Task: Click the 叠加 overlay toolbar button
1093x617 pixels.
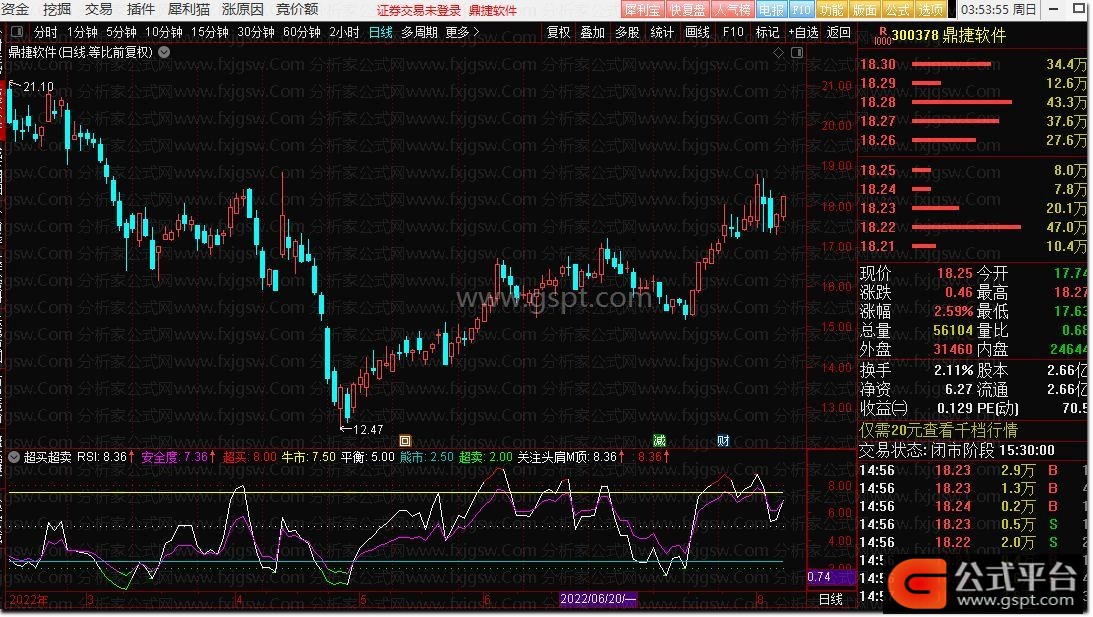Action: point(593,33)
